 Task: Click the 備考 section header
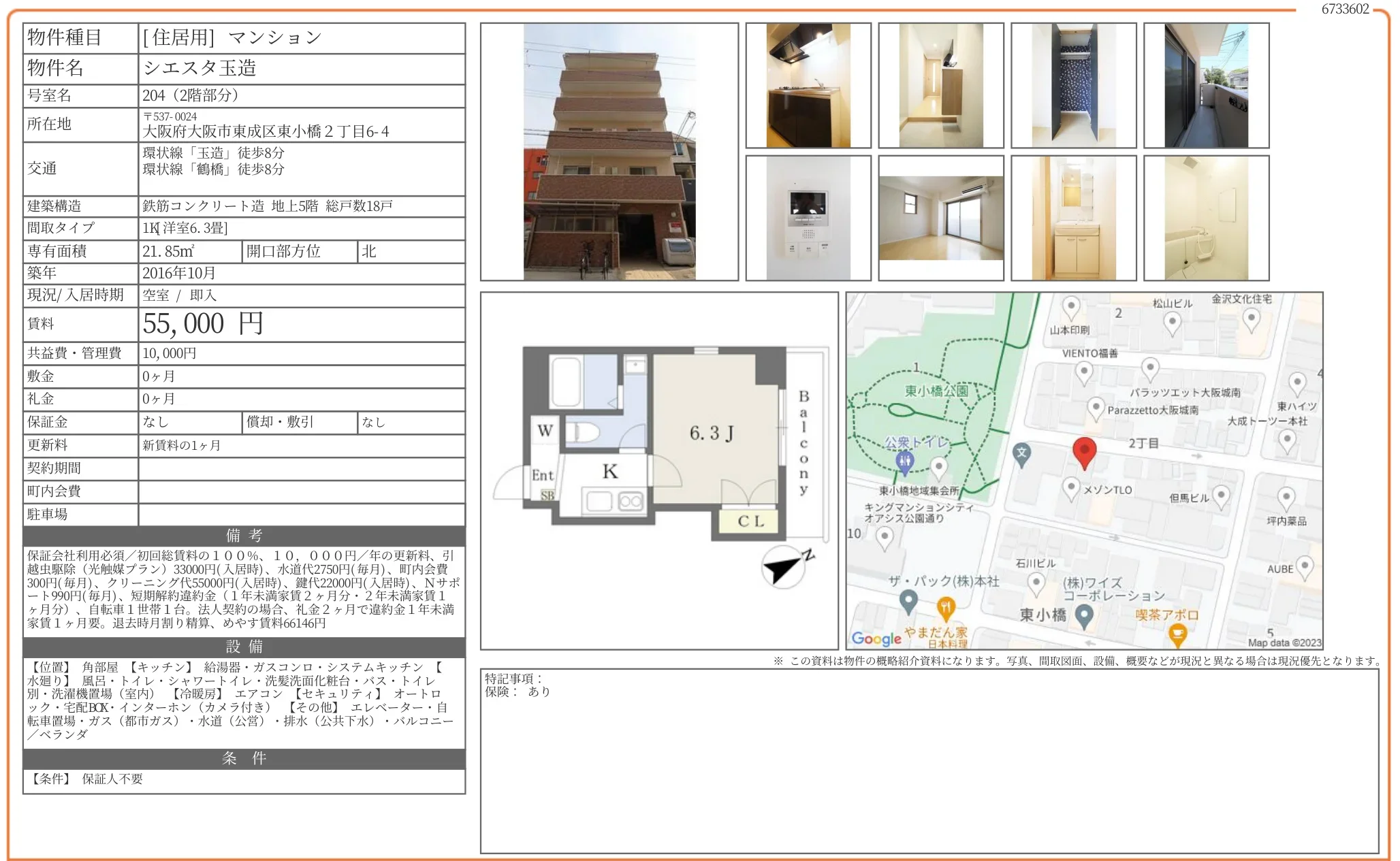click(x=244, y=536)
